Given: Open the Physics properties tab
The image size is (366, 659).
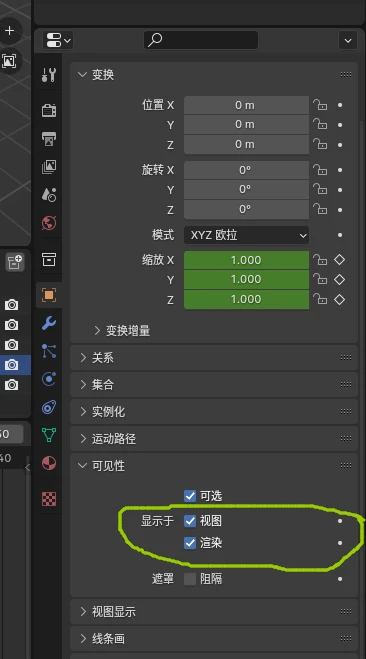Looking at the screenshot, I should (49, 379).
